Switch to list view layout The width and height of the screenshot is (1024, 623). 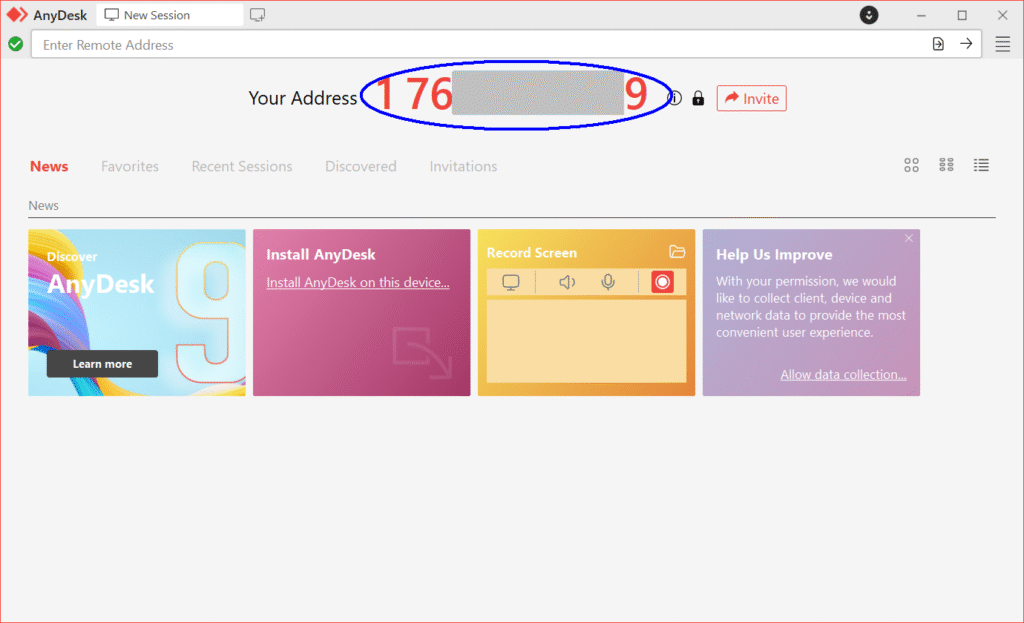[x=981, y=165]
